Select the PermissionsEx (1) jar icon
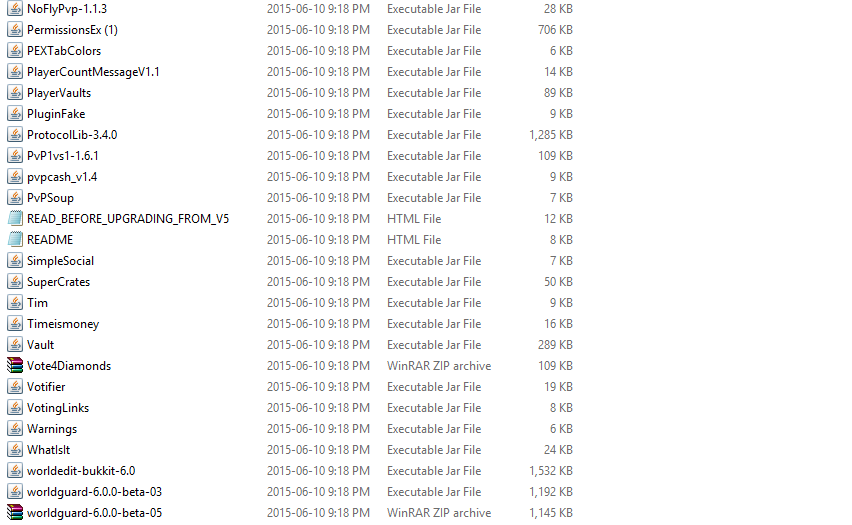The image size is (852, 525). 15,29
